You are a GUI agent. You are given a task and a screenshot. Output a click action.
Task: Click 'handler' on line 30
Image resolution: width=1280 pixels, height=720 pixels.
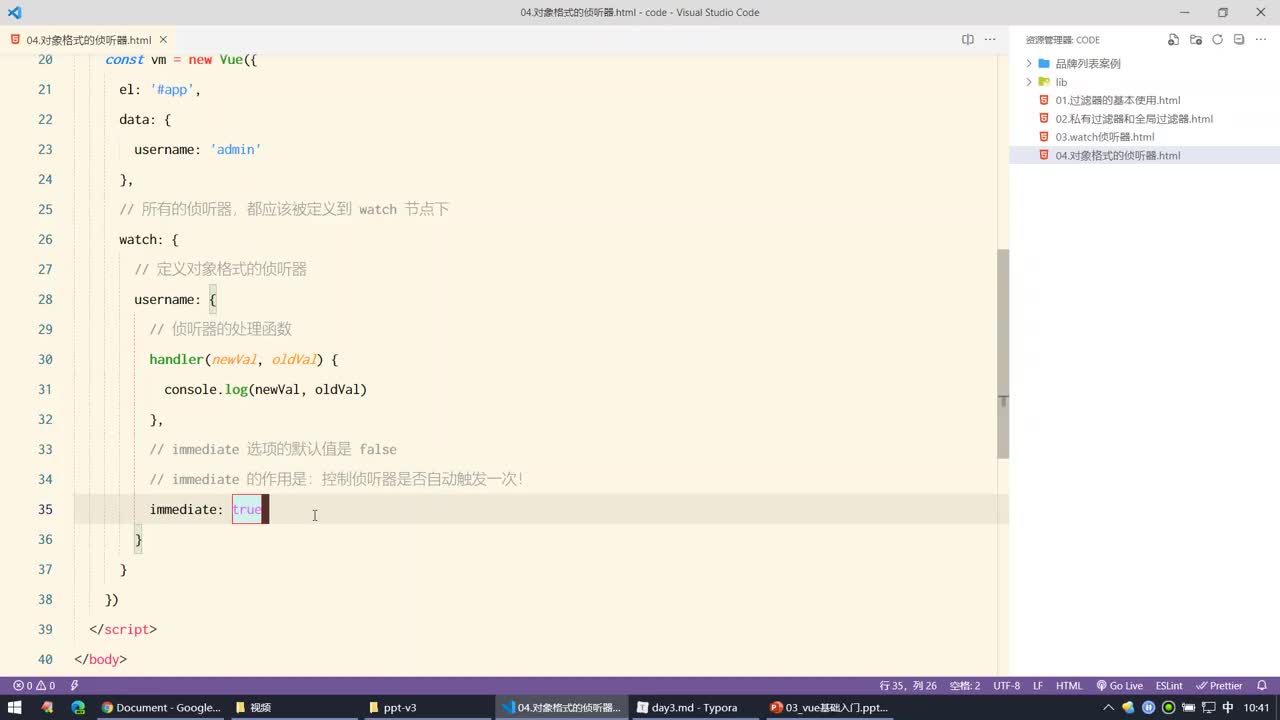[x=176, y=359]
